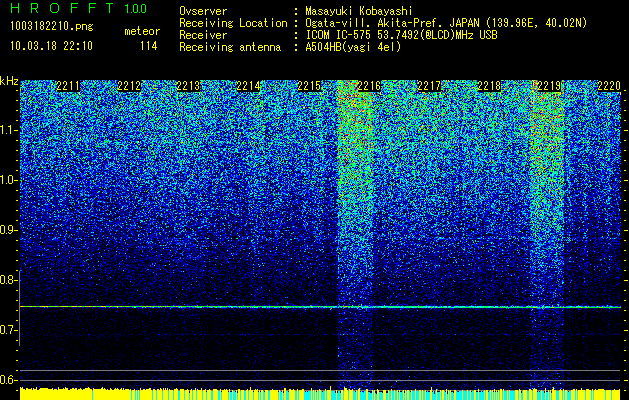Select the A504HB(yagi 4el) antenna text
Viewport: 629px width, 400px height.
[x=353, y=47]
